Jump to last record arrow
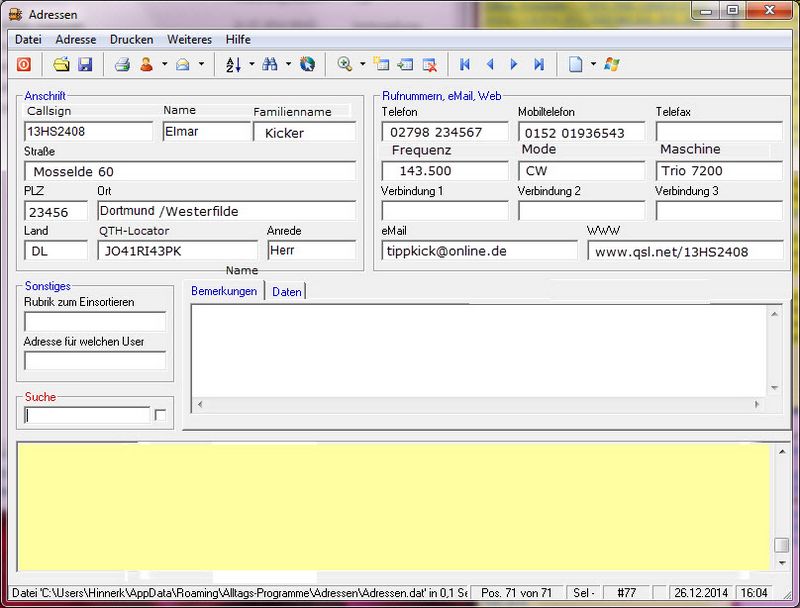The image size is (800, 608). 539,65
